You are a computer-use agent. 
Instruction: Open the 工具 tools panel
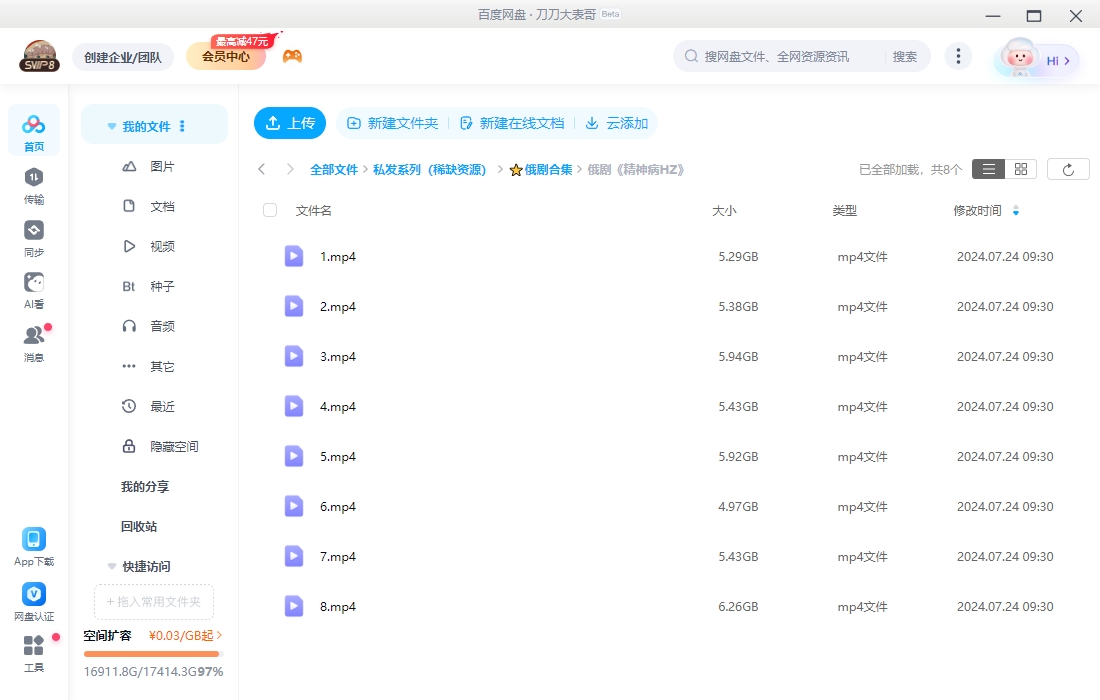(33, 655)
